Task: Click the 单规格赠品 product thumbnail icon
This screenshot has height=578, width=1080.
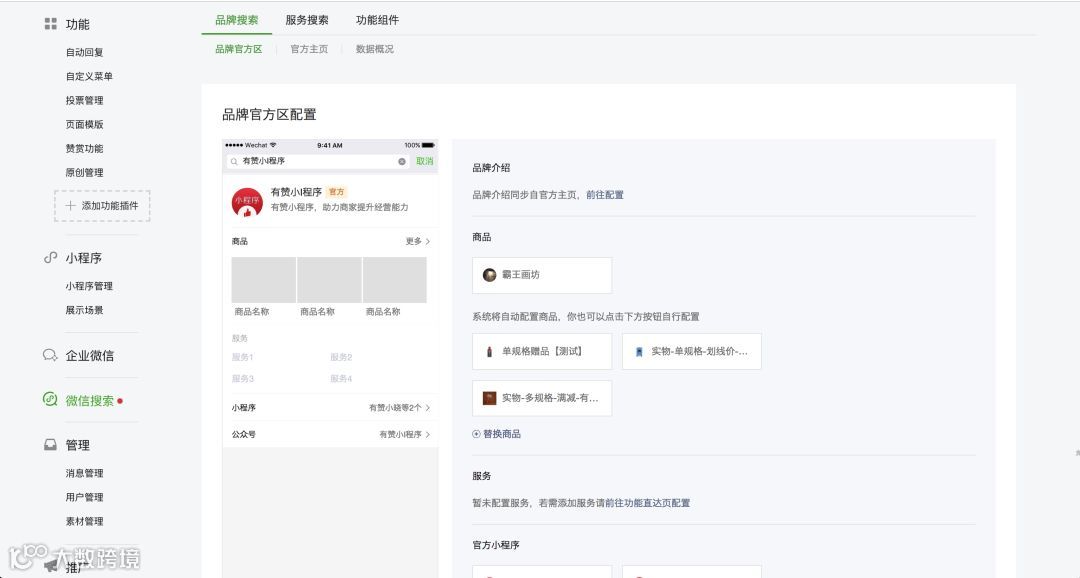Action: (x=490, y=351)
